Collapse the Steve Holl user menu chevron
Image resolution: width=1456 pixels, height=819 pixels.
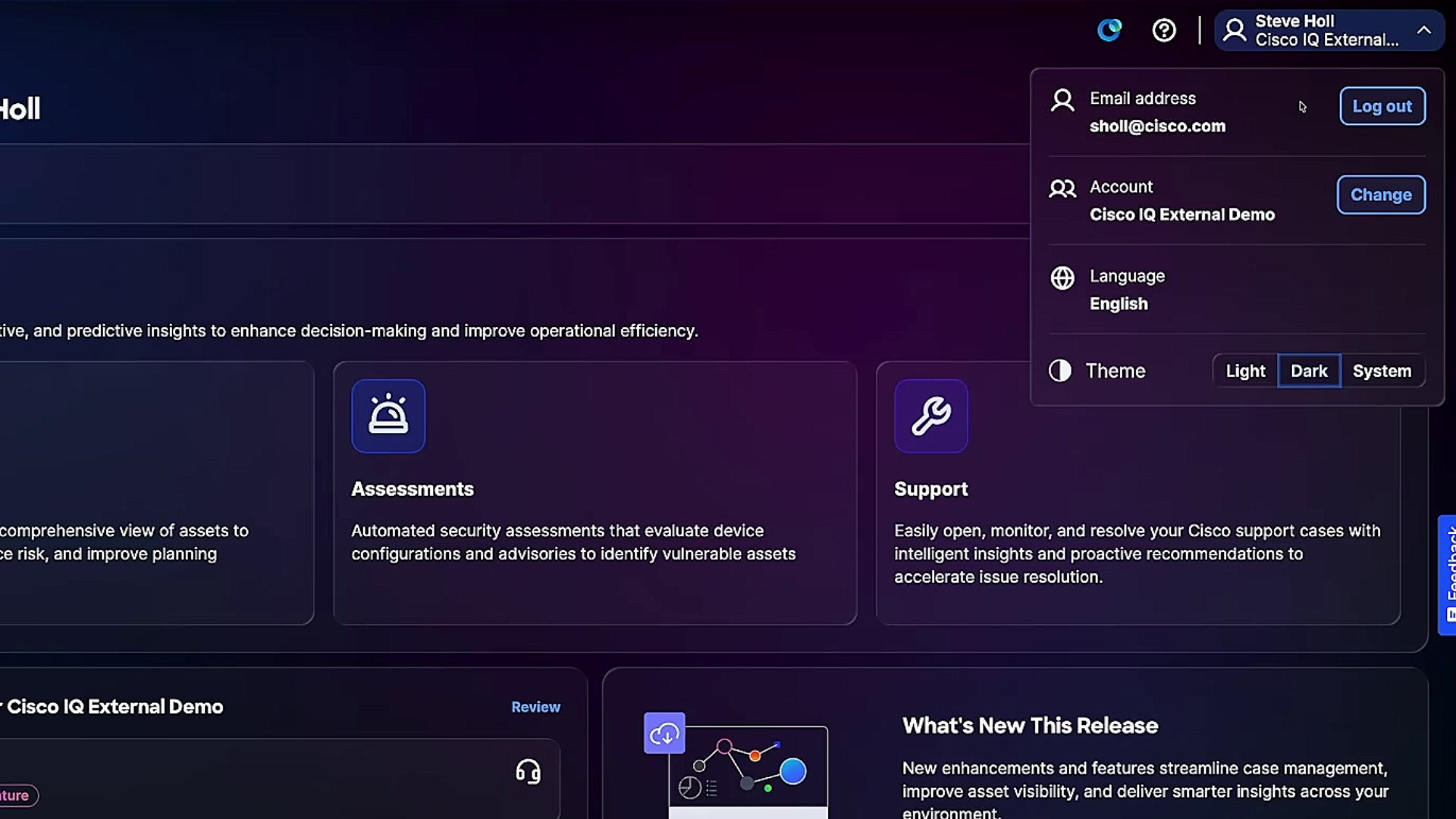point(1424,30)
